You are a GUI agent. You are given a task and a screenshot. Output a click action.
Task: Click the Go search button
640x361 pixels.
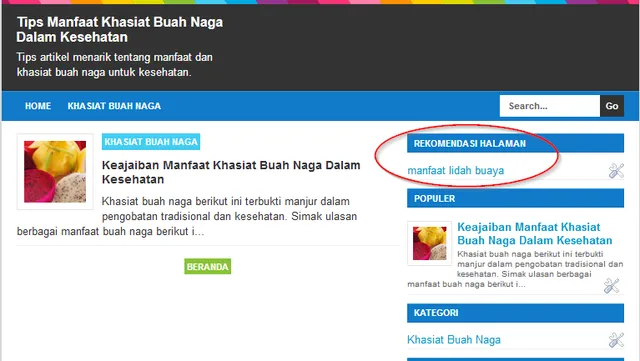[612, 106]
